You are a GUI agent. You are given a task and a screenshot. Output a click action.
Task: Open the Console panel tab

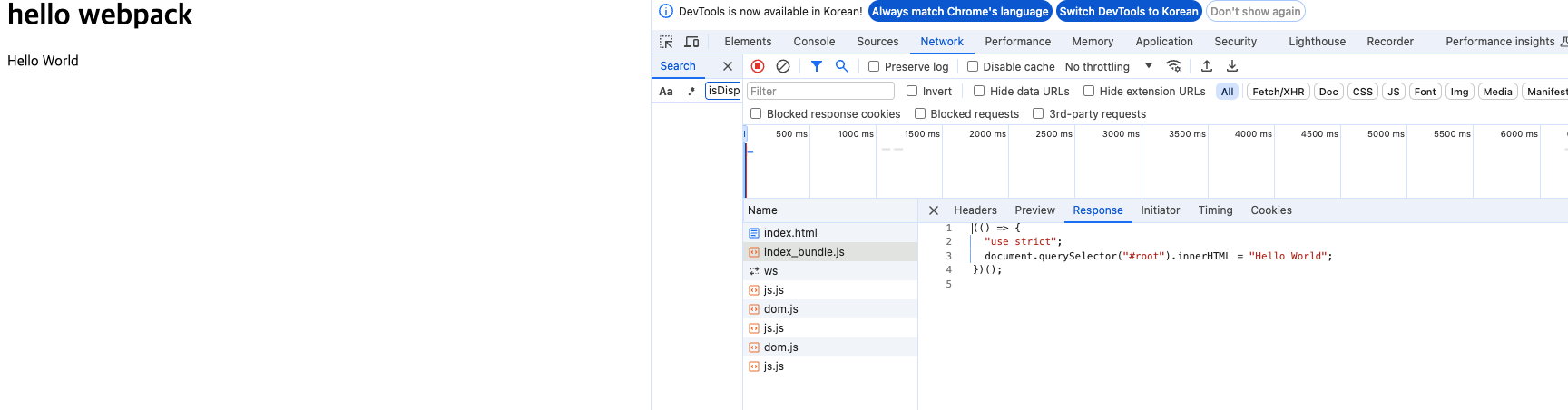pos(814,42)
